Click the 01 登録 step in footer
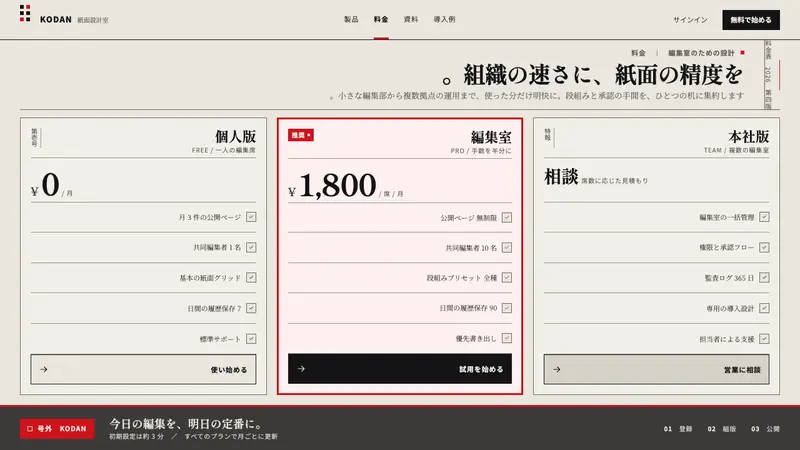800x450 pixels. (x=678, y=429)
